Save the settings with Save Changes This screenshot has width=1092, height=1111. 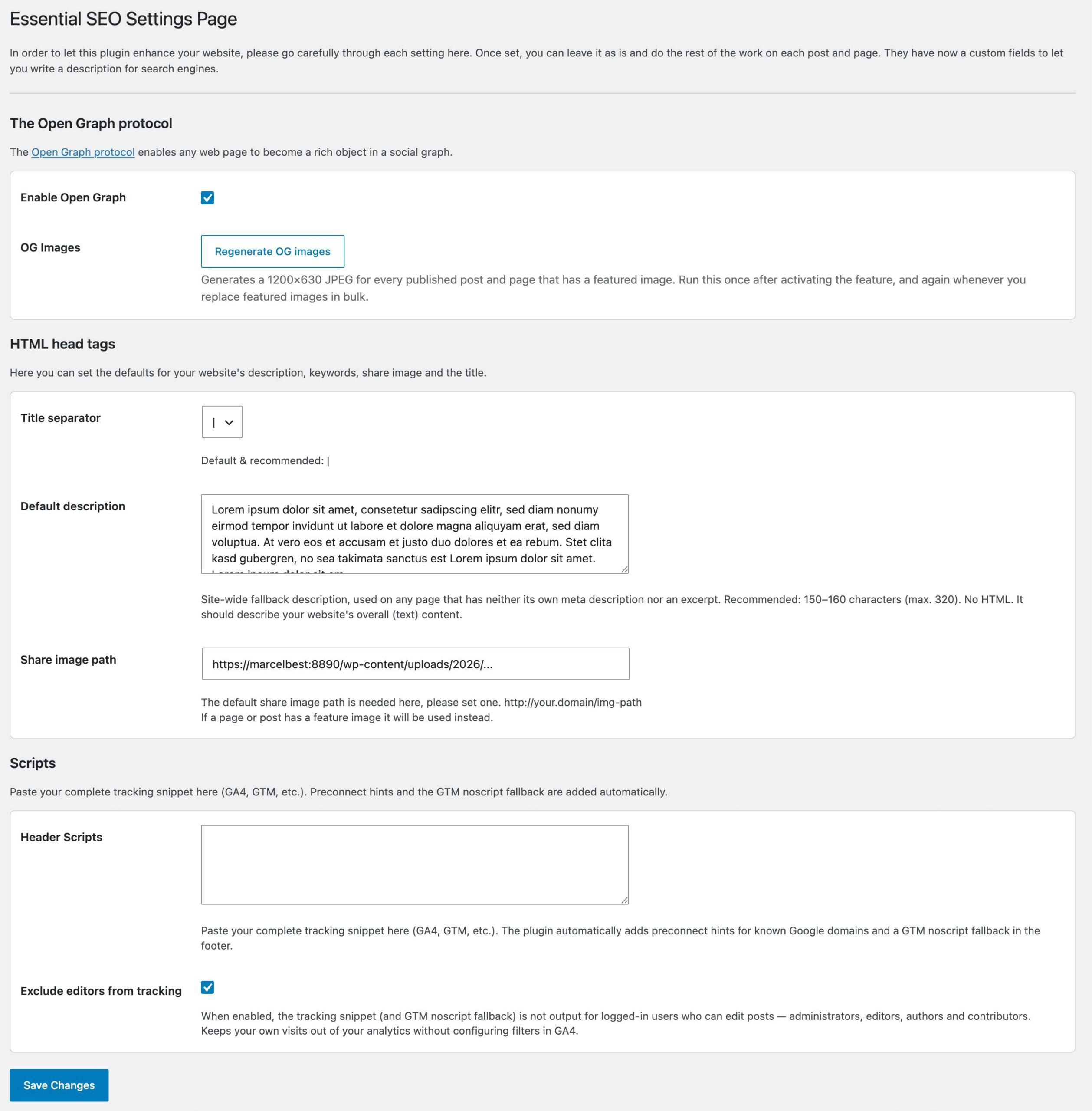tap(59, 1085)
